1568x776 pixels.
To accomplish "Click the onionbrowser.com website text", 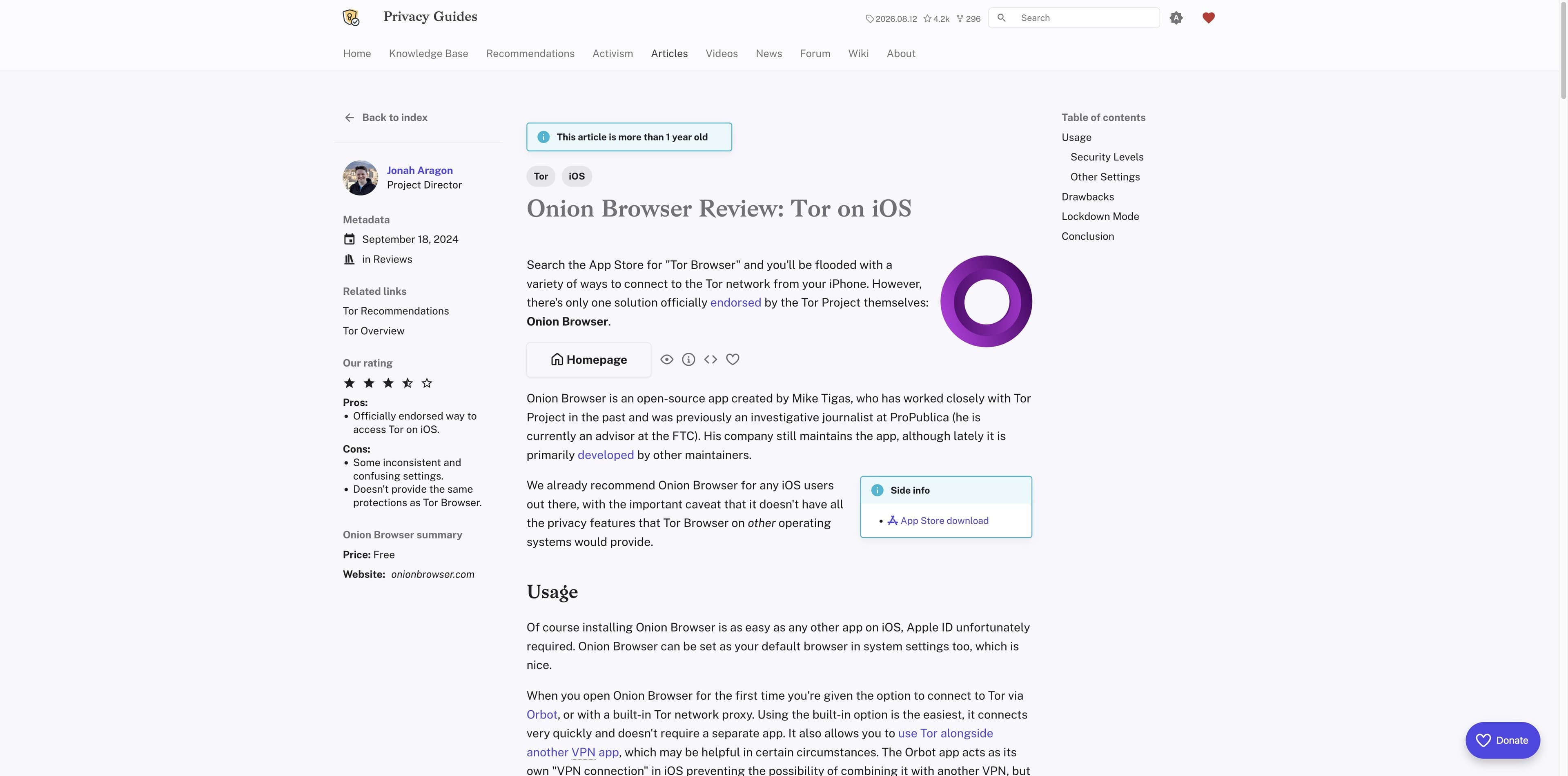I will [x=433, y=574].
